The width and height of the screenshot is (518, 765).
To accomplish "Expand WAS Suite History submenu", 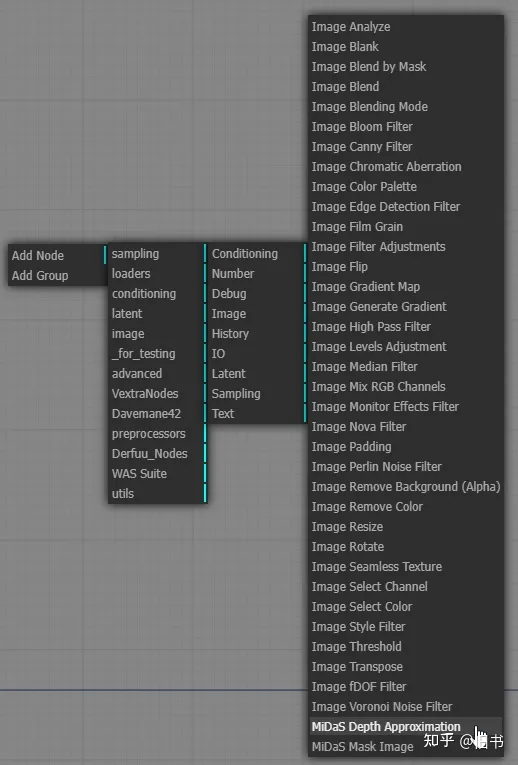I will (x=257, y=334).
